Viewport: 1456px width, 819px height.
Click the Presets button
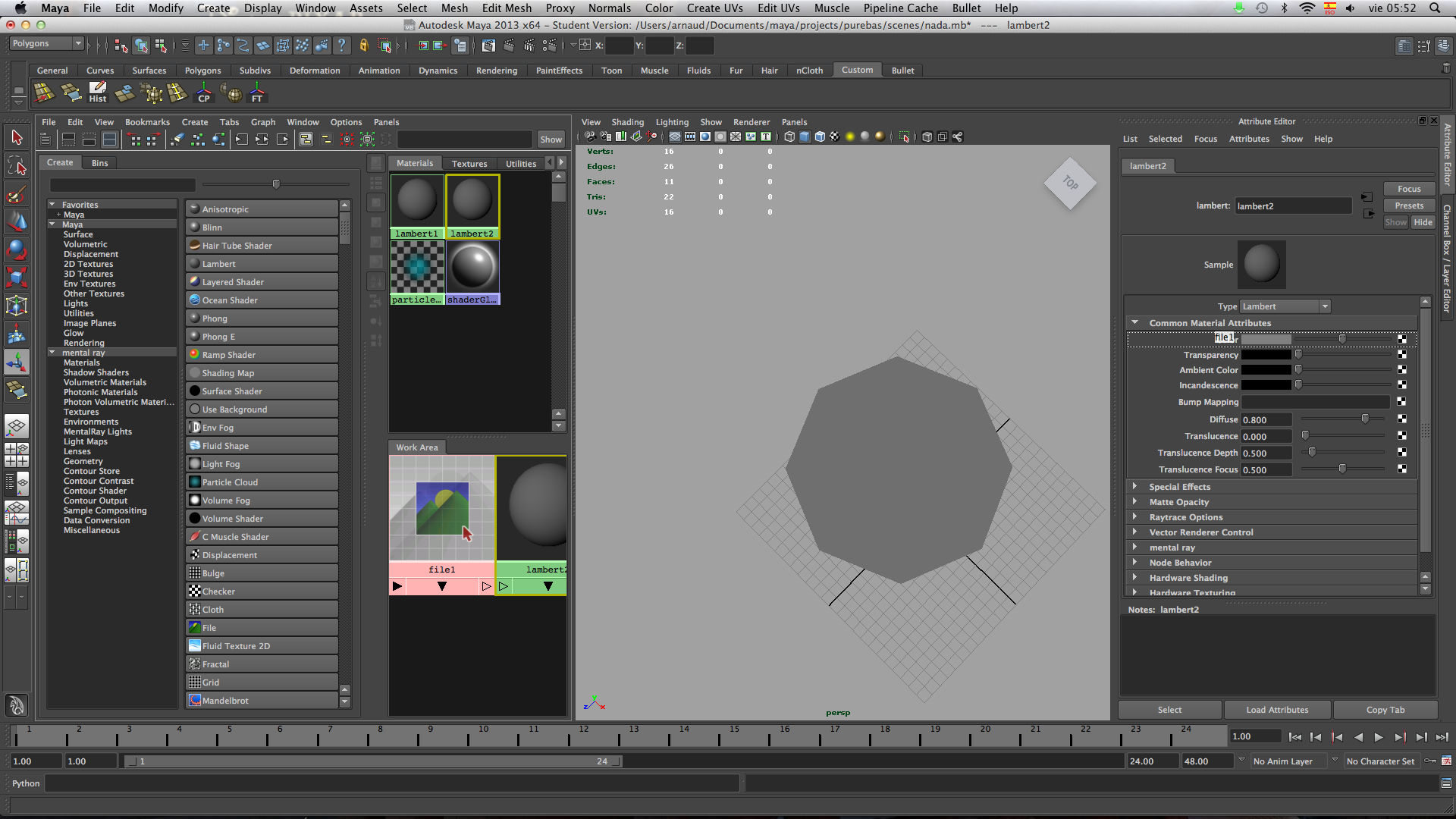(1408, 206)
